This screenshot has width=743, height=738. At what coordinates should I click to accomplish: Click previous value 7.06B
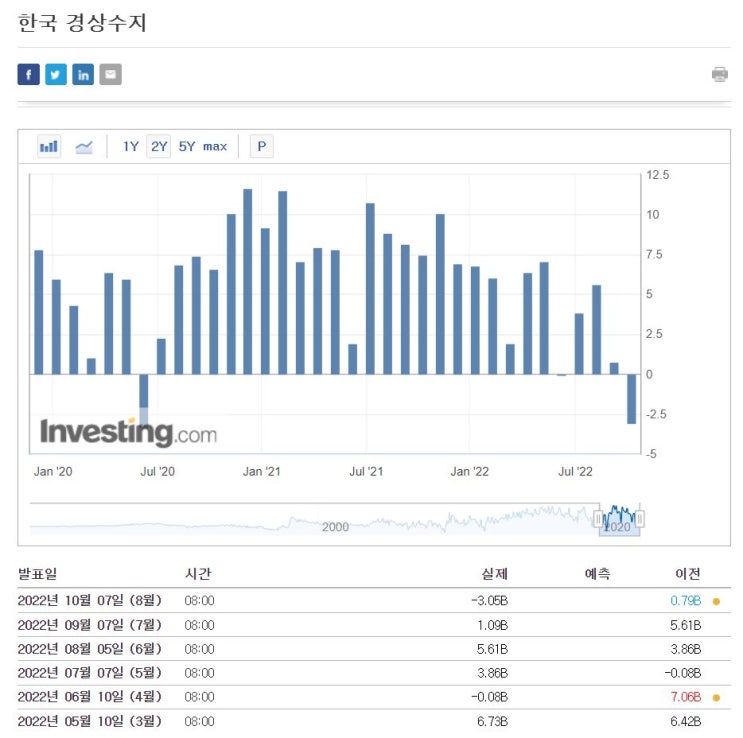tap(685, 697)
